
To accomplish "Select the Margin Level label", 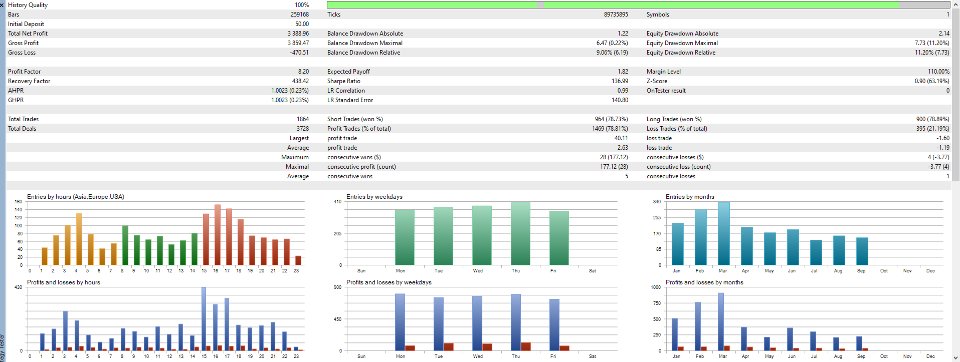I will tap(662, 72).
